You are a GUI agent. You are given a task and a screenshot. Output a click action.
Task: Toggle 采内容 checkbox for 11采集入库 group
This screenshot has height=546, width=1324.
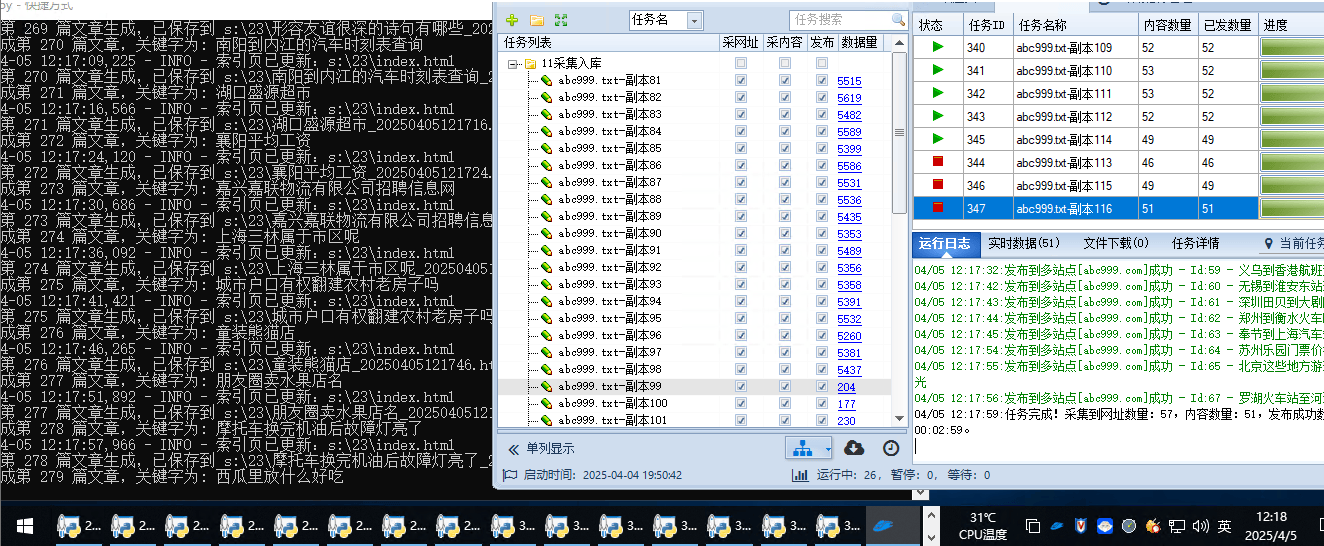coord(784,63)
